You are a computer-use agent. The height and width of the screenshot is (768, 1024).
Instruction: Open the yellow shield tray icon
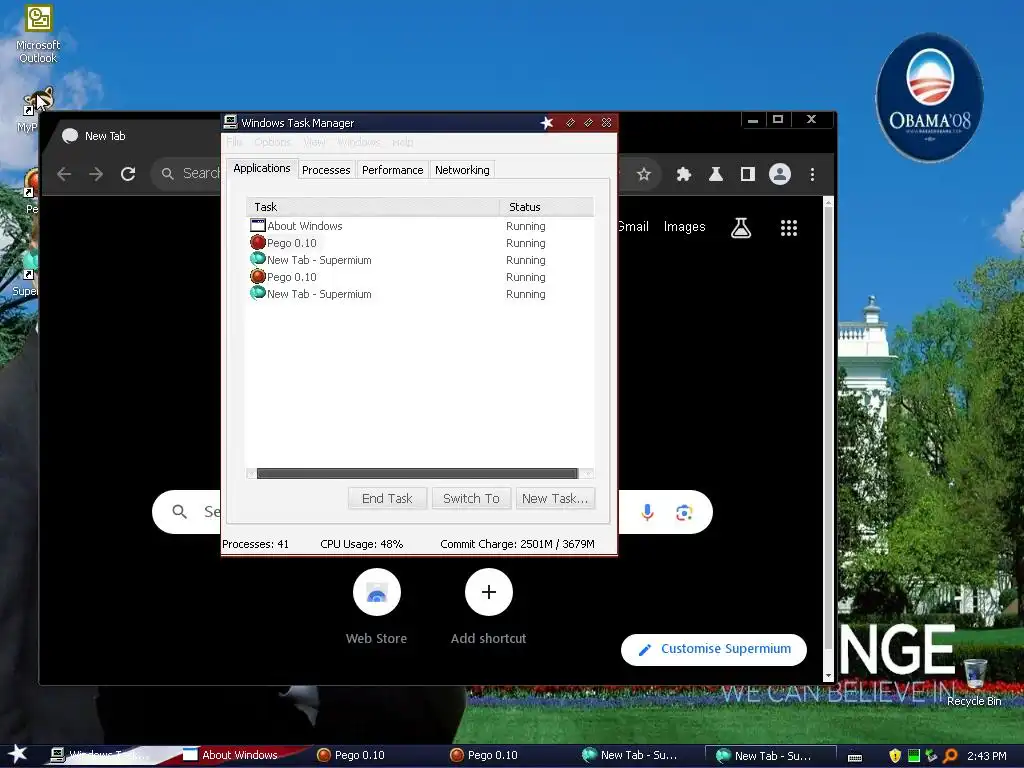click(895, 756)
